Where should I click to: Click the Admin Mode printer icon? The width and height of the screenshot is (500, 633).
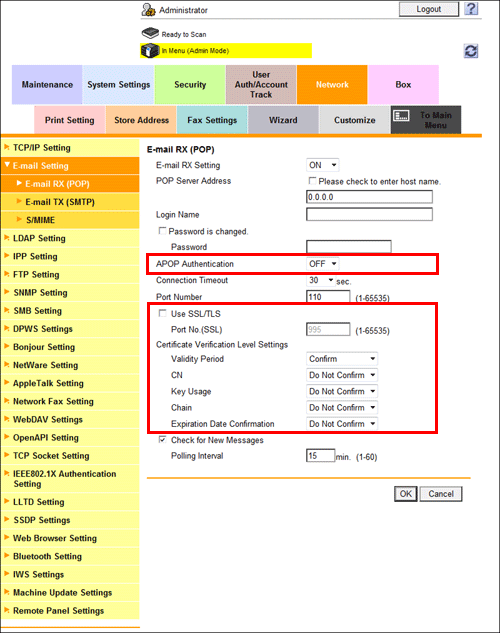150,50
